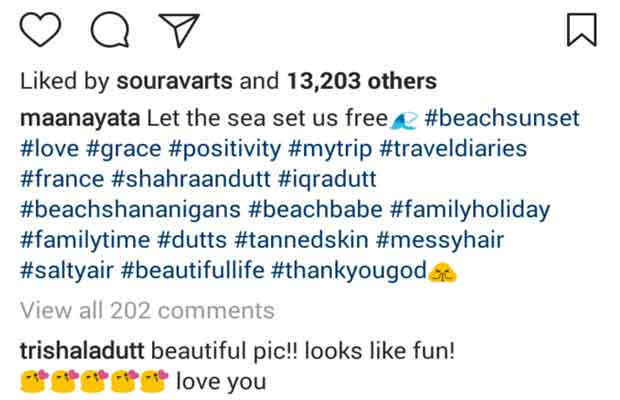Browse the #familyholiday hashtag
This screenshot has height=400, width=620.
(x=470, y=210)
